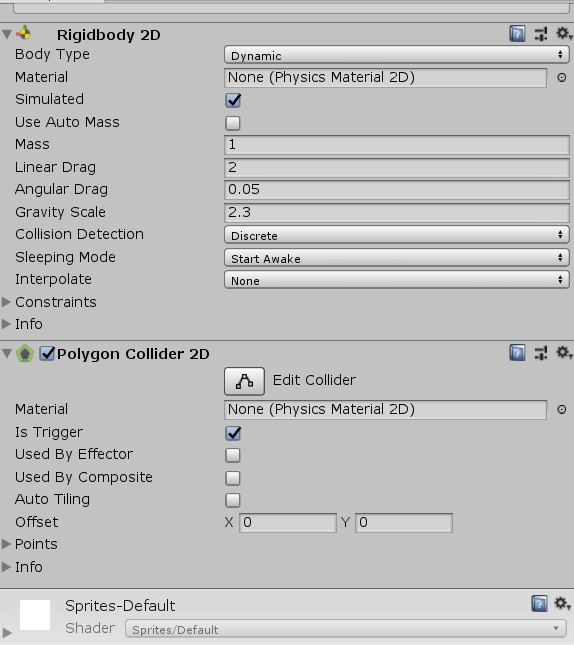Open the Interpolate dropdown
The image size is (574, 645).
coord(397,280)
